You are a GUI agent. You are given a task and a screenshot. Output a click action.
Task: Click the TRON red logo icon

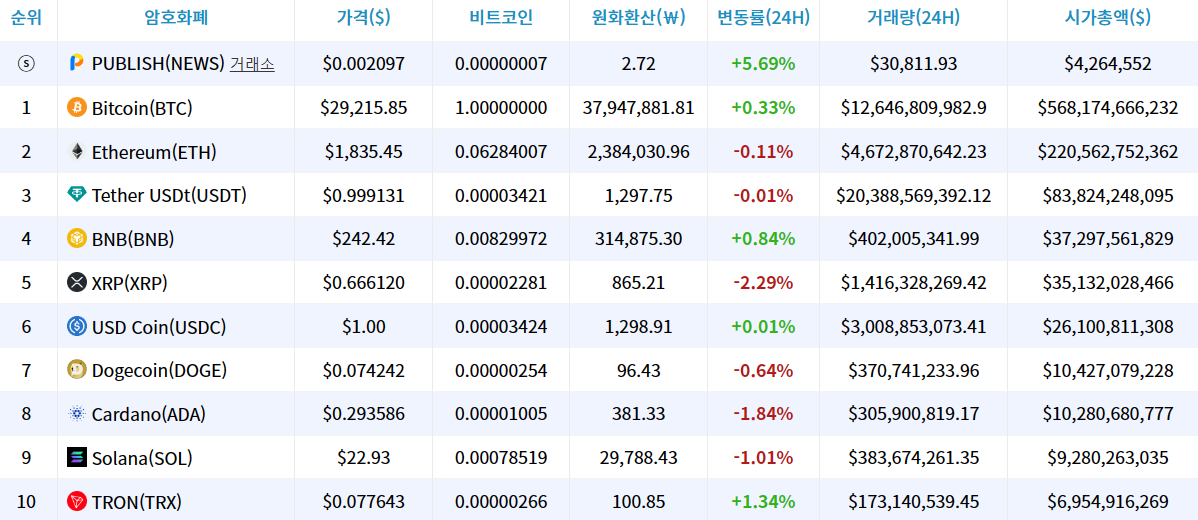[x=76, y=502]
